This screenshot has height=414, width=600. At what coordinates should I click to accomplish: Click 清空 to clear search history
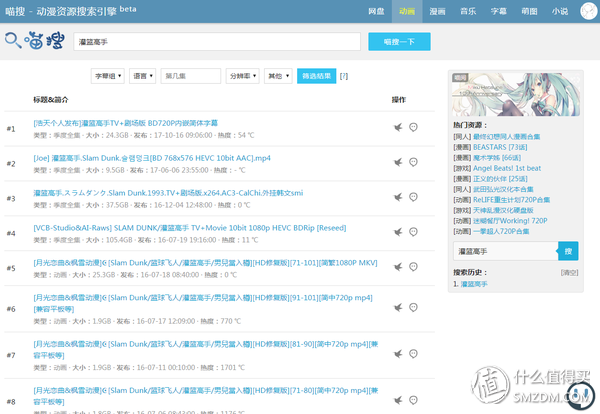click(569, 272)
